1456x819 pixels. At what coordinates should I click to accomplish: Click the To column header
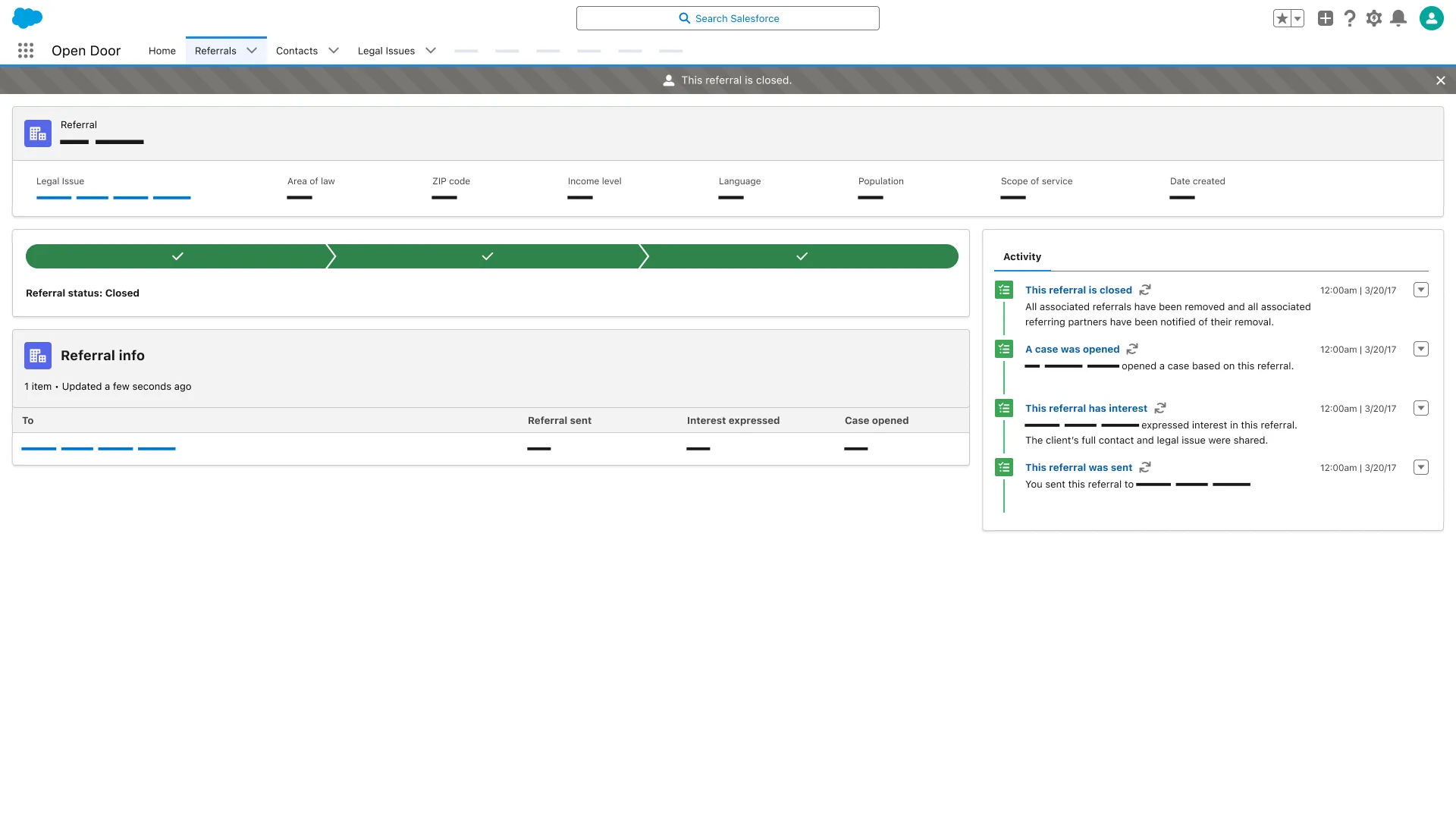click(28, 421)
